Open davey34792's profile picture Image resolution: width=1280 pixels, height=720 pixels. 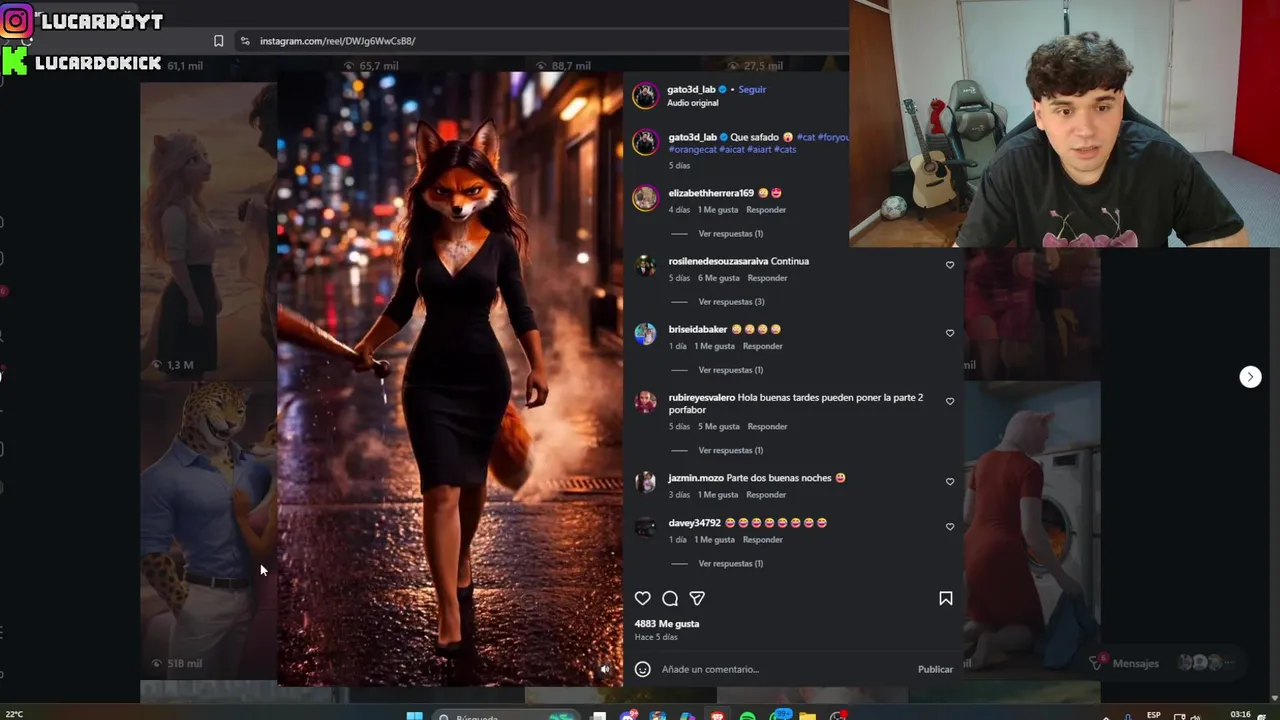pos(645,527)
